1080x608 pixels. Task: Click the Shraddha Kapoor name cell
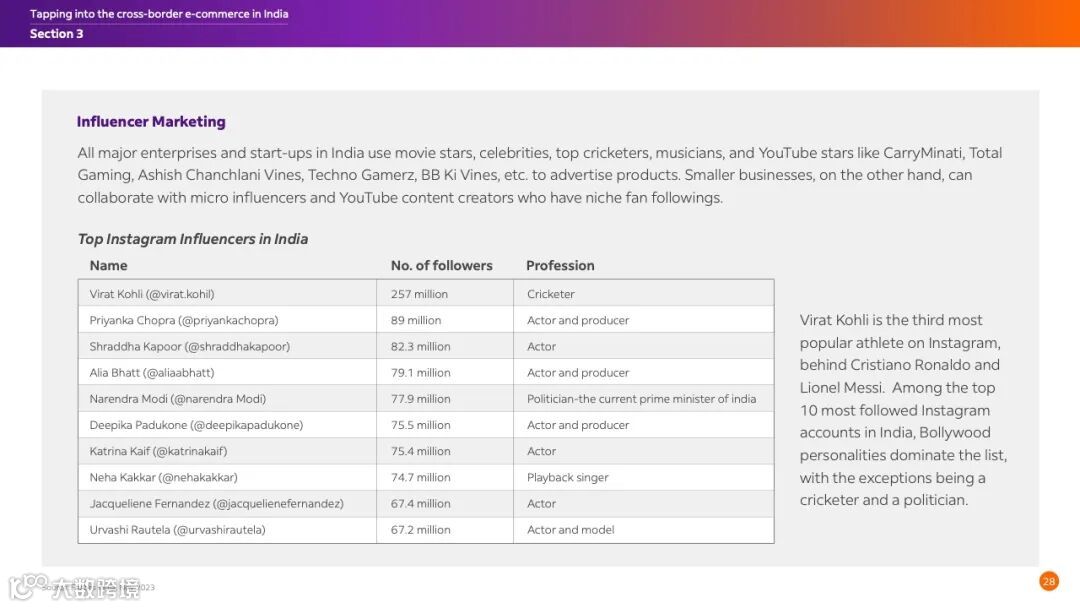point(189,346)
